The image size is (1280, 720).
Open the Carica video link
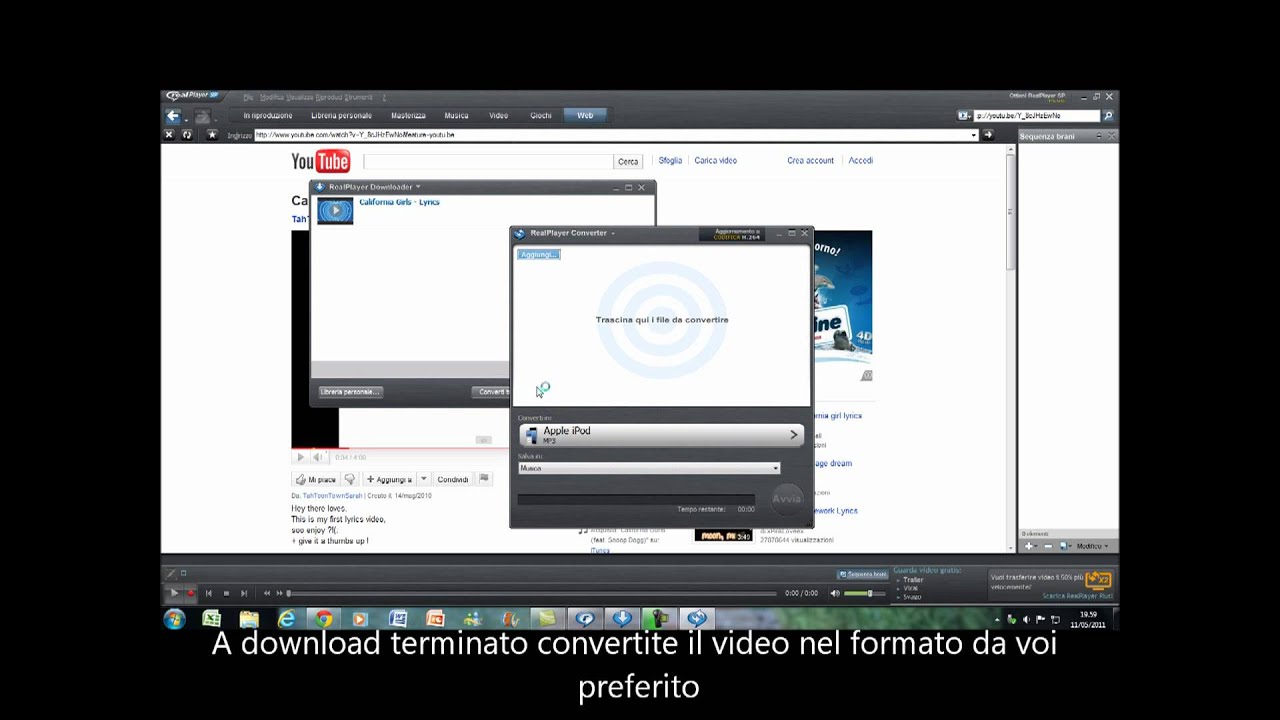pyautogui.click(x=715, y=160)
